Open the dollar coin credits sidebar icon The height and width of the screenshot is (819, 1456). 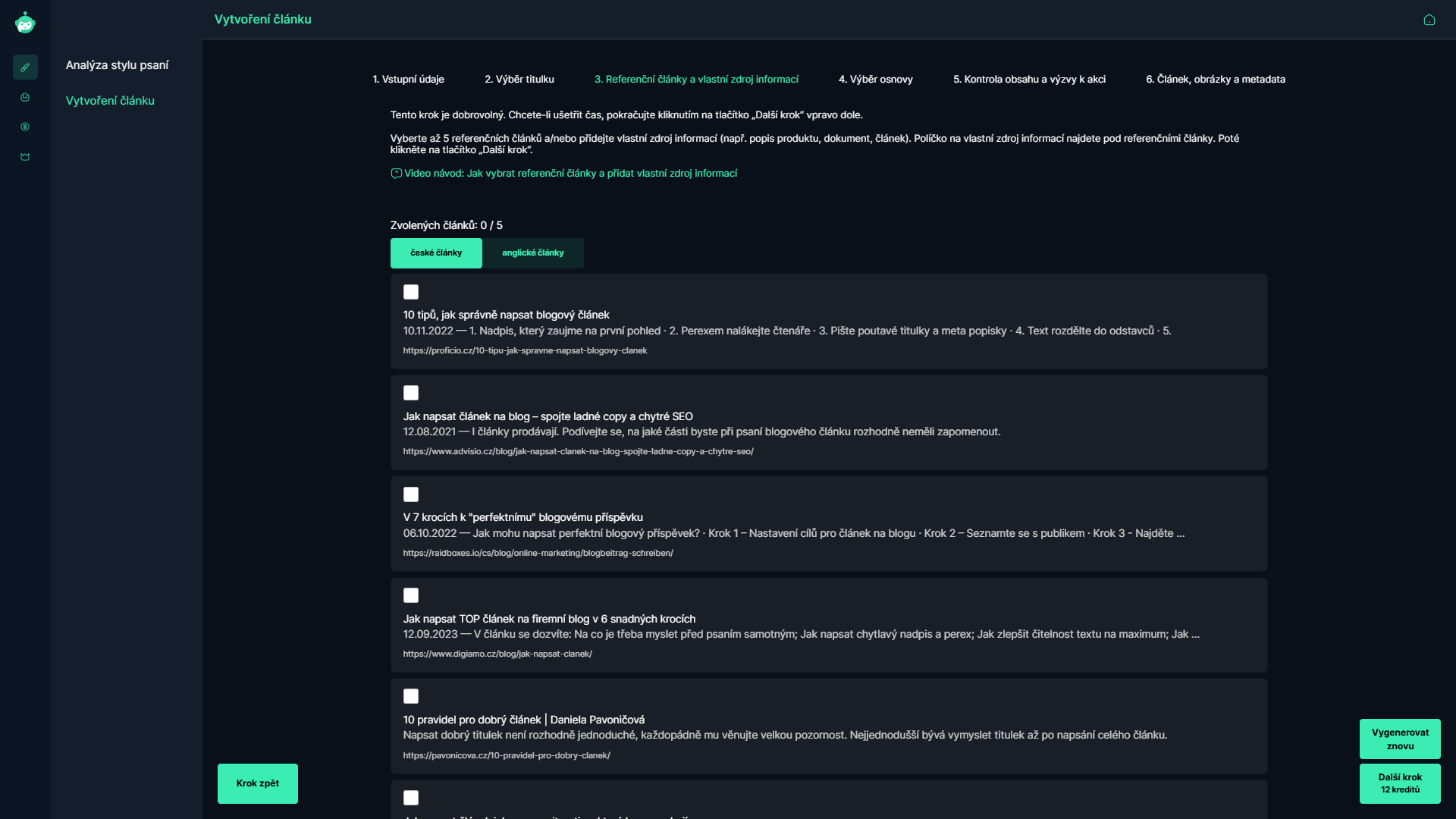25,127
